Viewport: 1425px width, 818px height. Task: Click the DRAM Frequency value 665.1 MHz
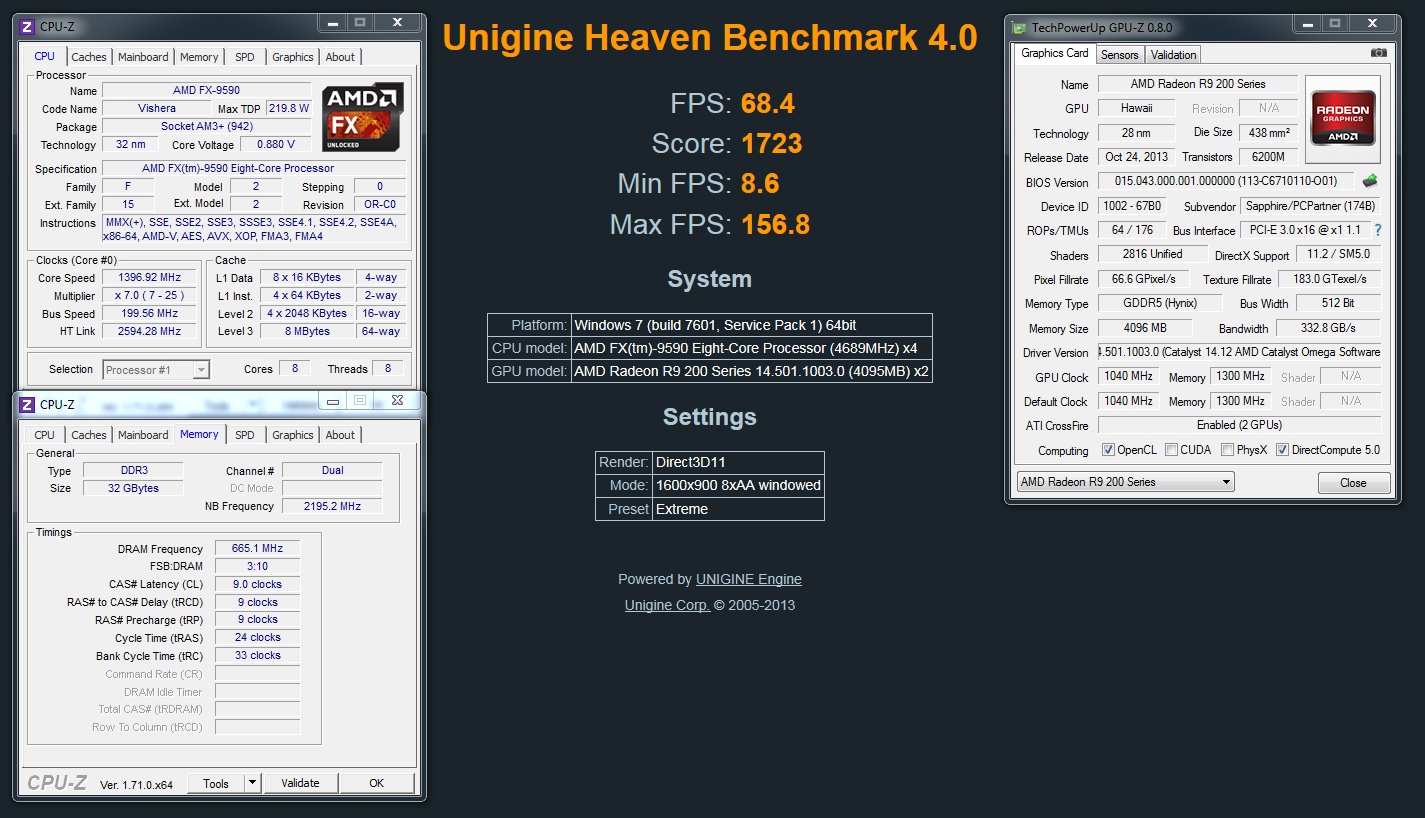click(257, 548)
